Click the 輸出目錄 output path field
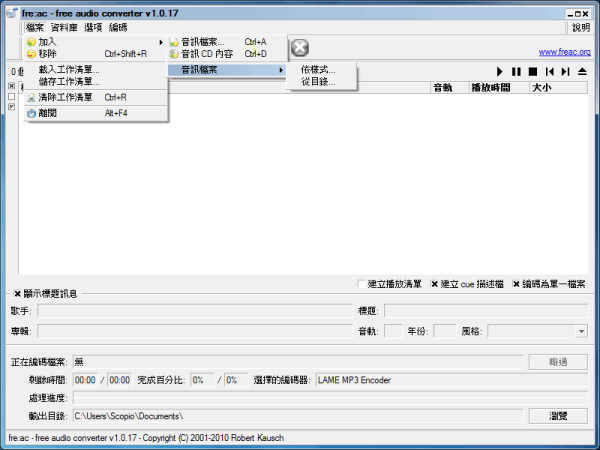The image size is (600, 450). [x=298, y=416]
